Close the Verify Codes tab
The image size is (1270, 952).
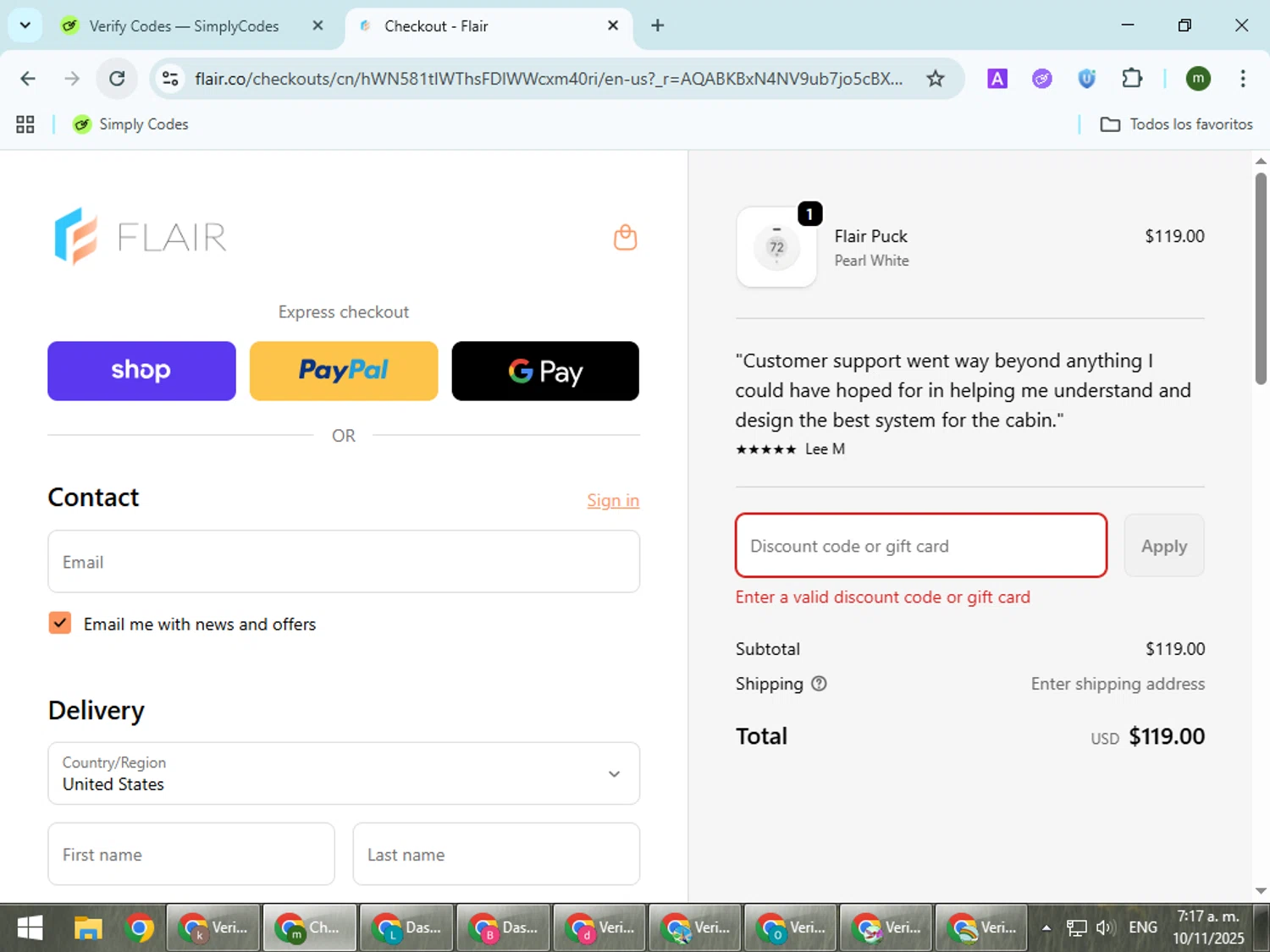(317, 25)
